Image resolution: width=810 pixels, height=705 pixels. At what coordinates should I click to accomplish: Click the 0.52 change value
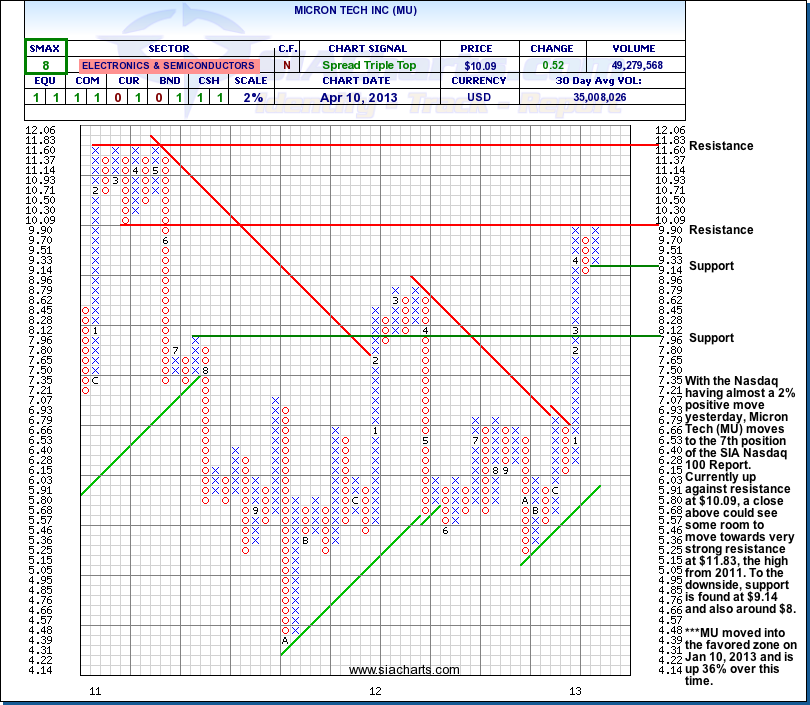550,65
